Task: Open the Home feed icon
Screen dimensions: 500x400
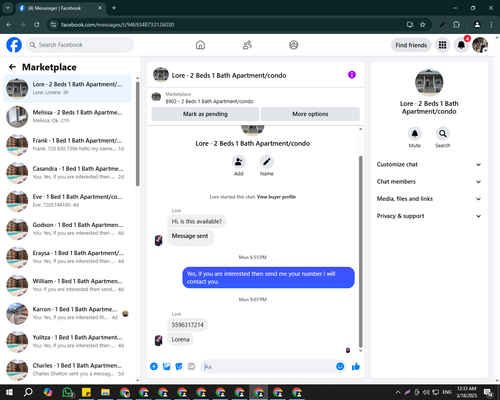Action: (200, 45)
